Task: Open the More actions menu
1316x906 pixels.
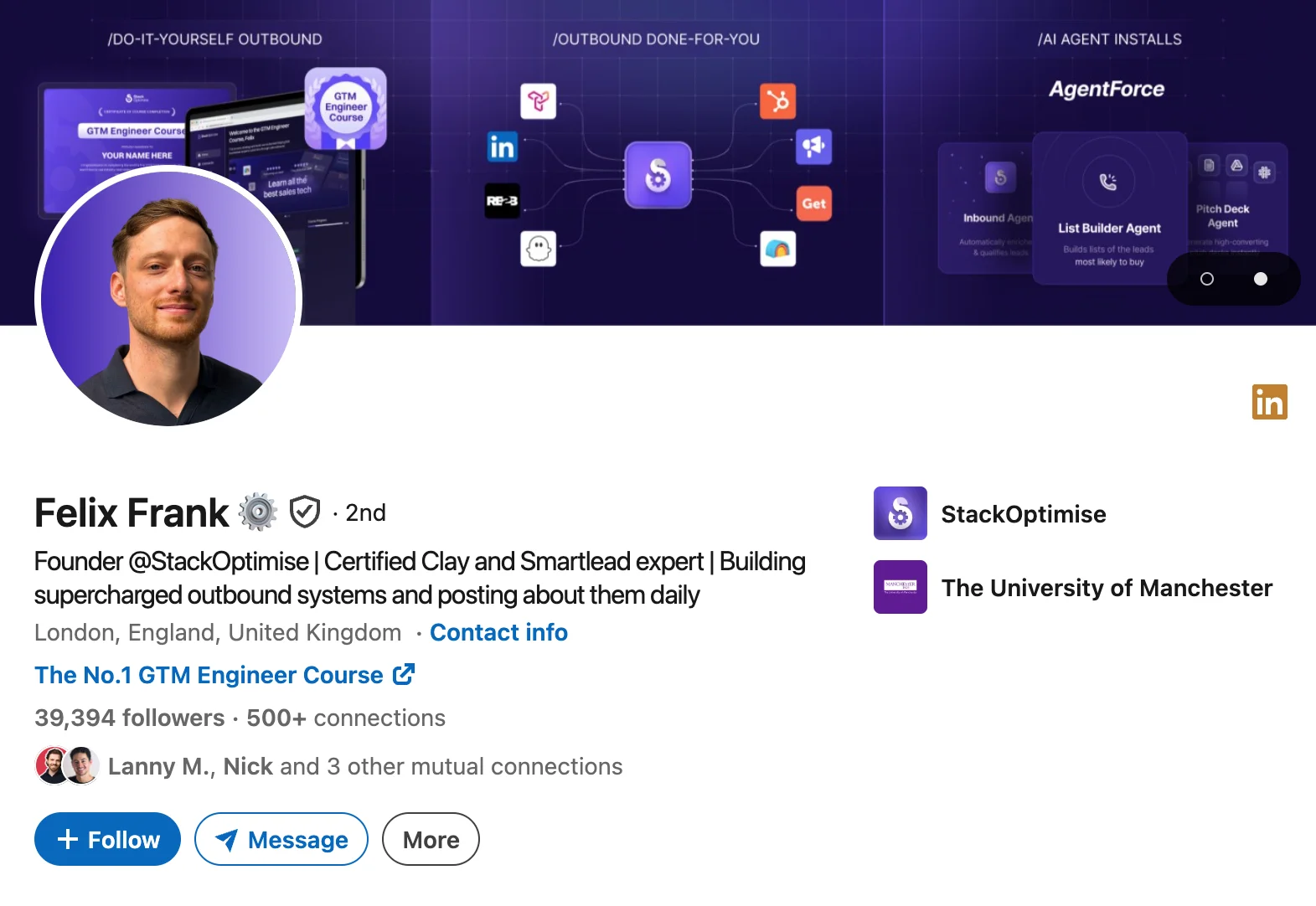Action: [x=431, y=839]
